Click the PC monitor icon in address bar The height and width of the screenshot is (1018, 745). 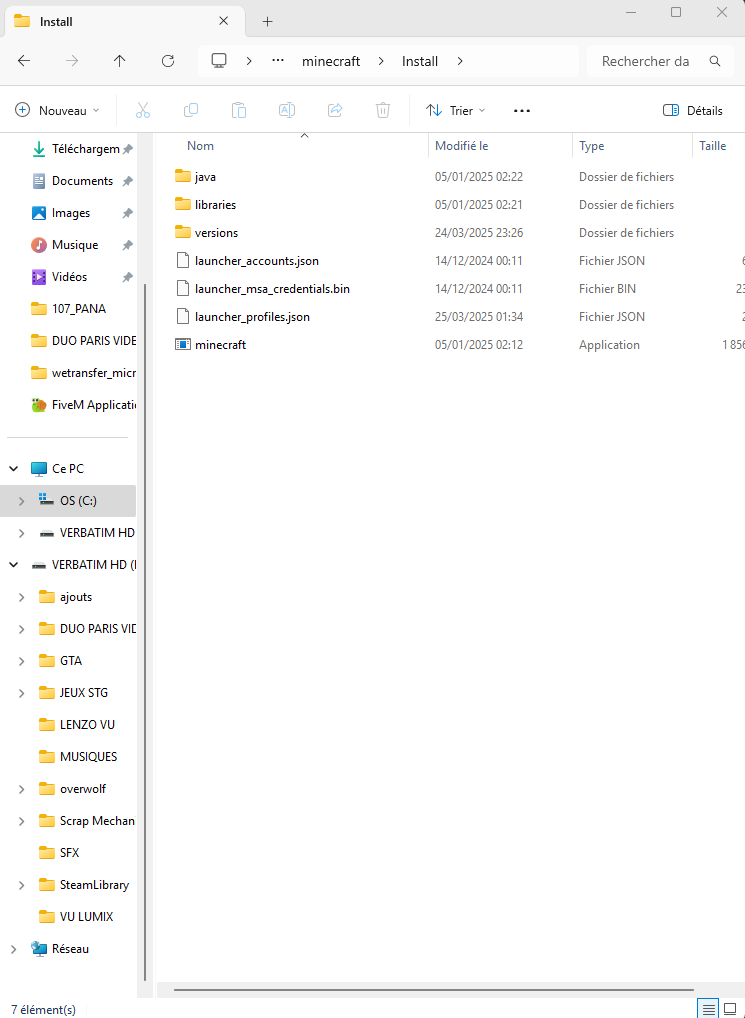219,61
